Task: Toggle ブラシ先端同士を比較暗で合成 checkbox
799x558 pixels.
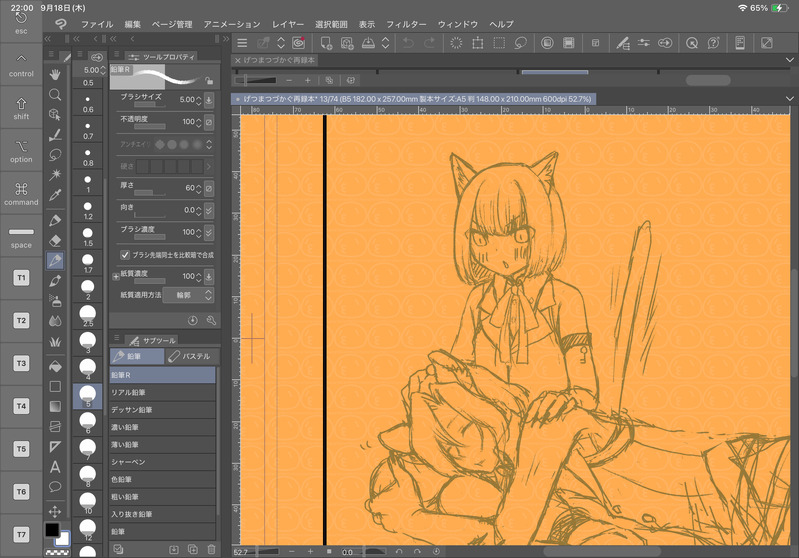Action: pos(125,254)
